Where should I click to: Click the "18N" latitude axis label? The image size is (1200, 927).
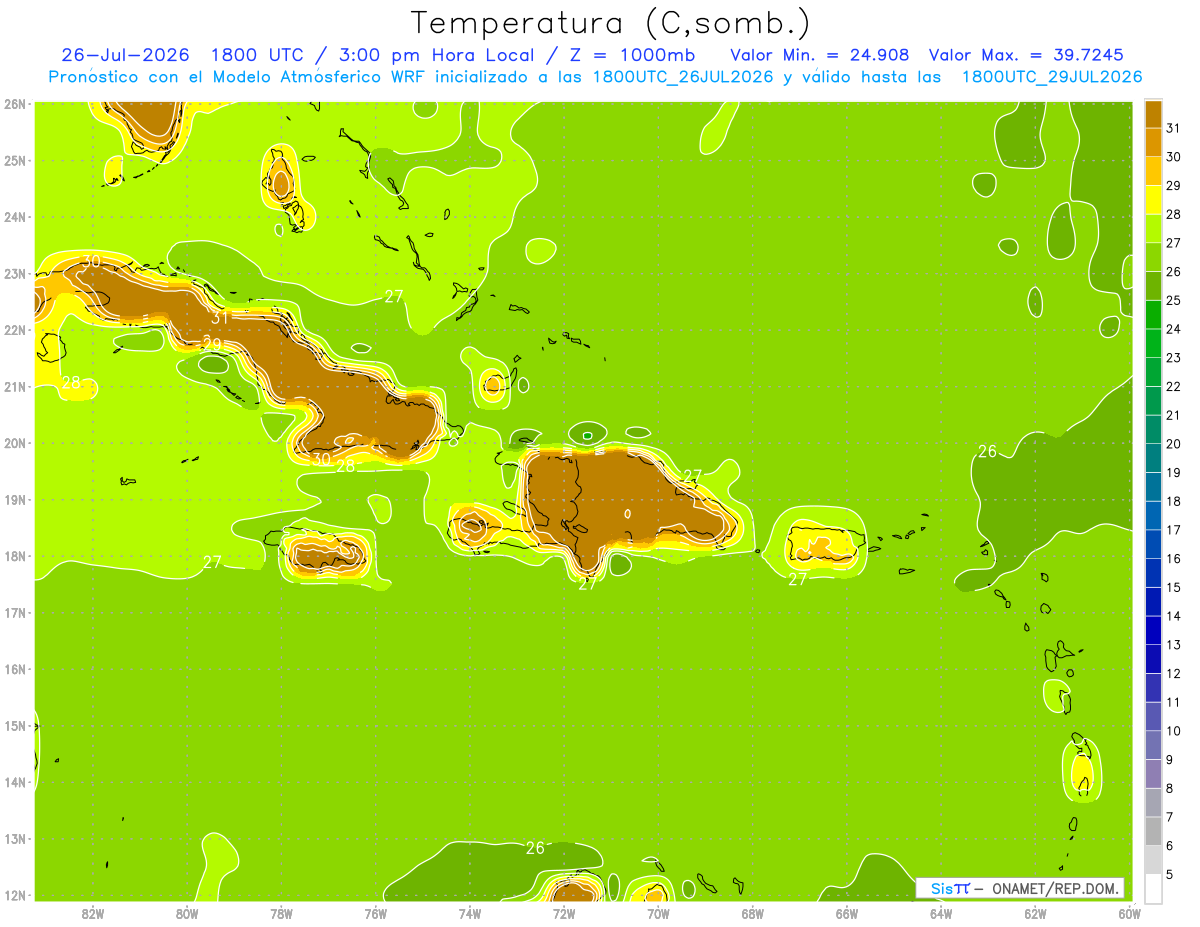[14, 556]
